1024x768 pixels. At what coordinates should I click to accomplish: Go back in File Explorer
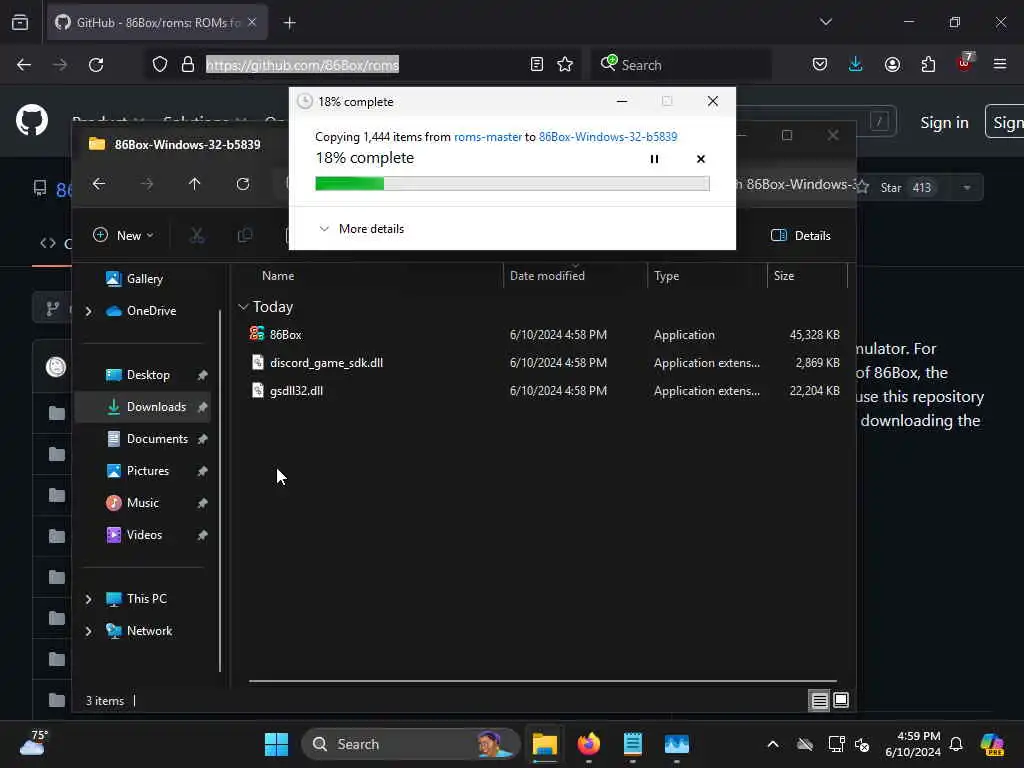point(99,184)
